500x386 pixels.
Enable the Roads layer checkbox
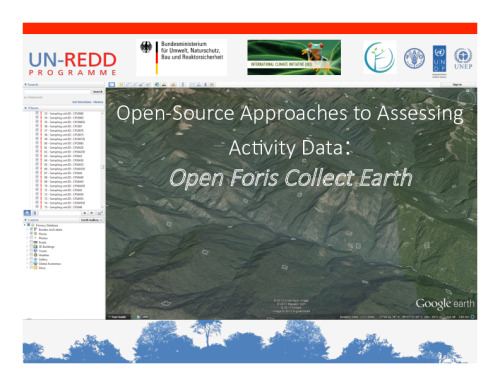click(31, 242)
